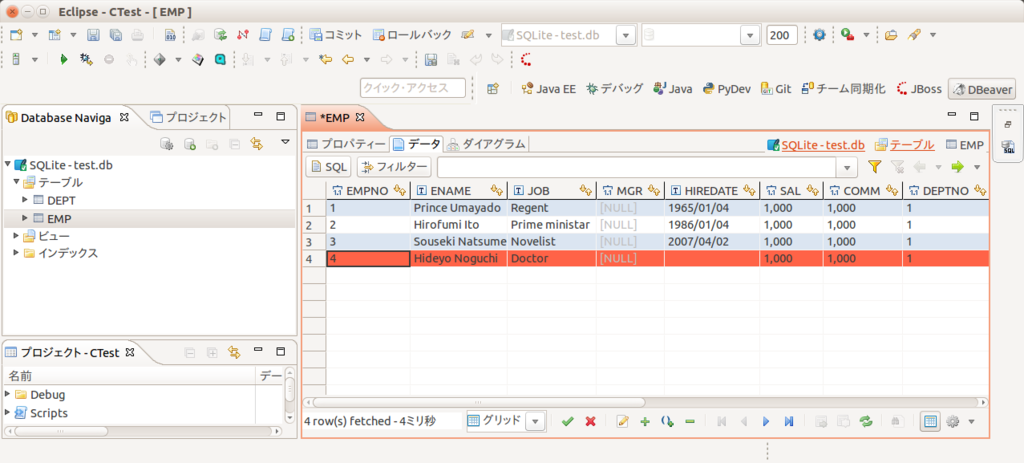Click the クイック・アクセス quick access field
The image size is (1024, 463).
(x=413, y=88)
